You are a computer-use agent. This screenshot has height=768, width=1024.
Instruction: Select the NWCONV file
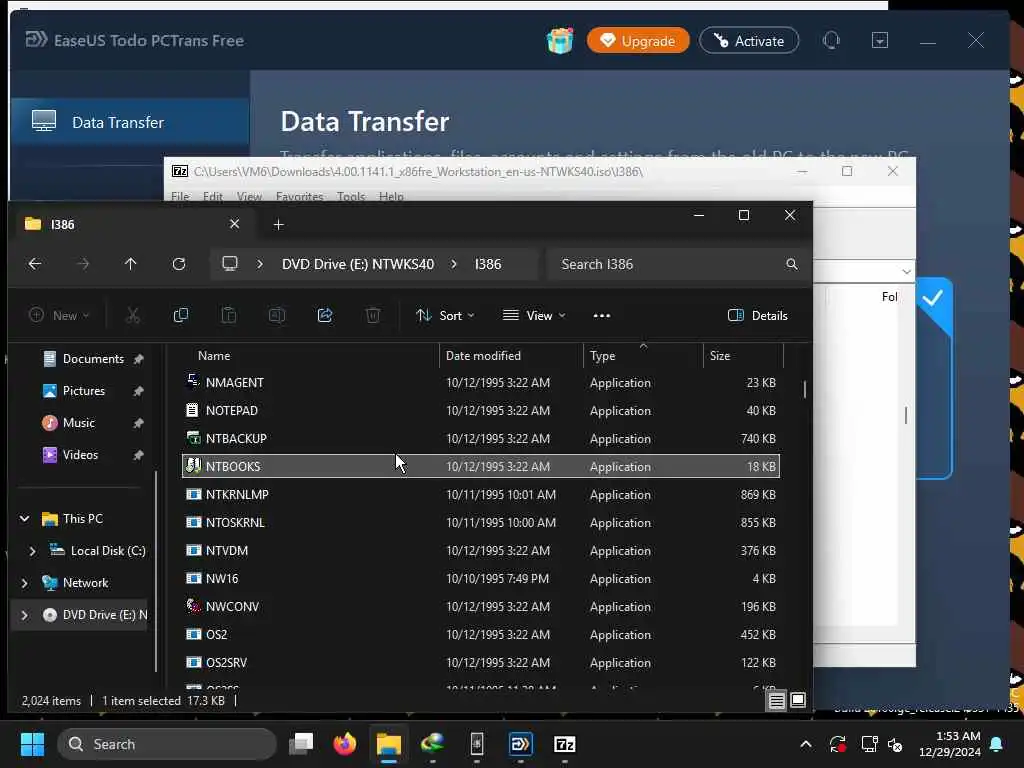click(x=480, y=607)
